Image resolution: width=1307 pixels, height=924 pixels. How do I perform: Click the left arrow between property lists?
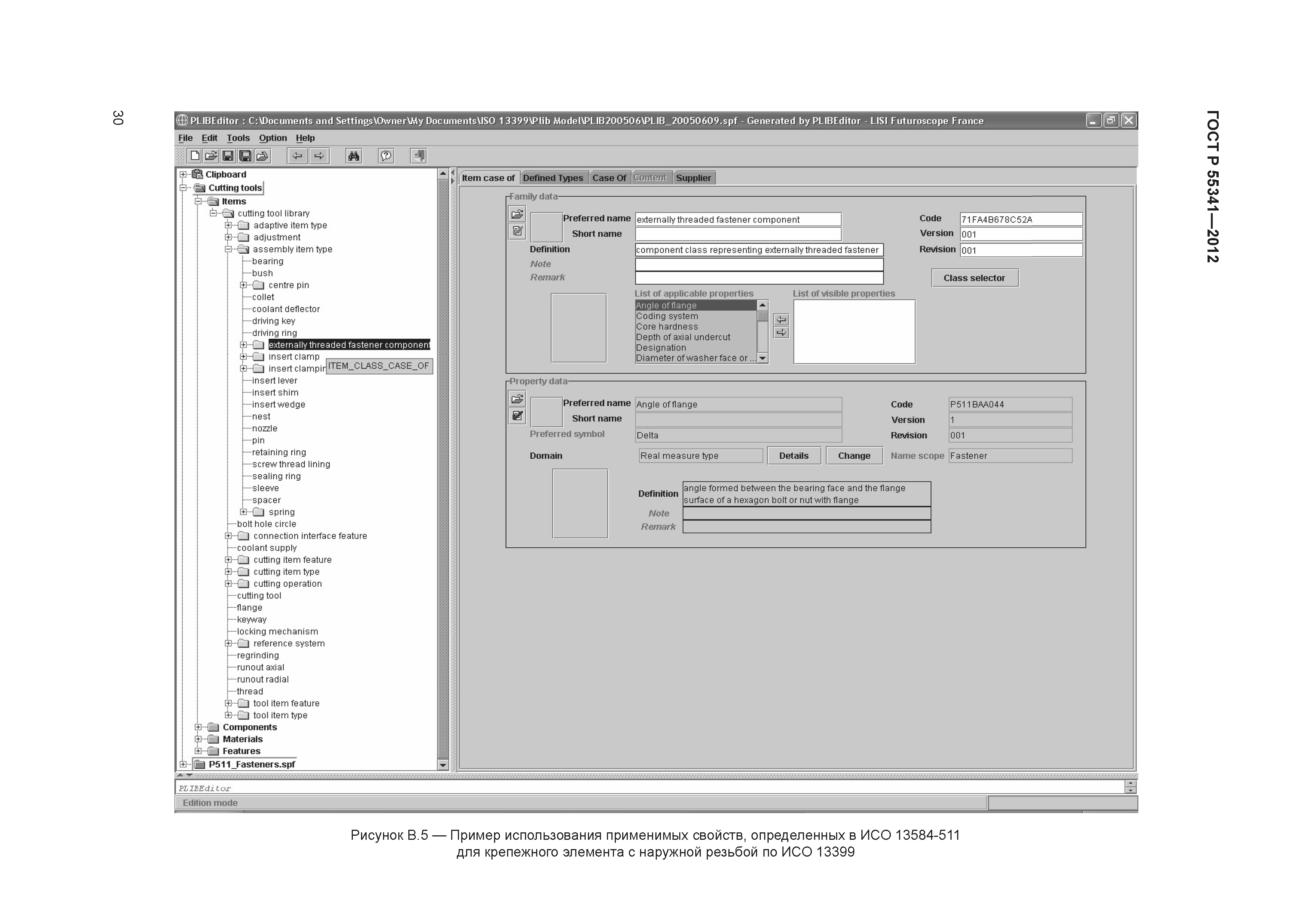click(x=782, y=319)
